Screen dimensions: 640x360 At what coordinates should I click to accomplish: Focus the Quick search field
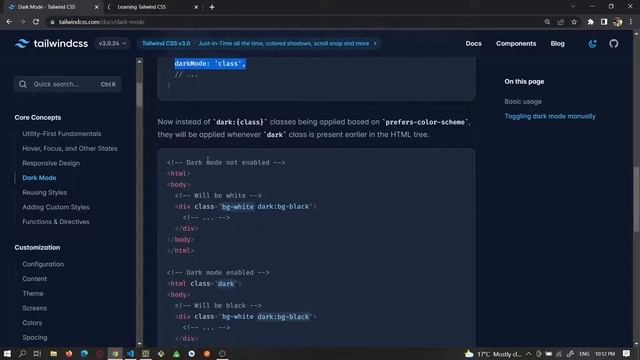pos(67,84)
